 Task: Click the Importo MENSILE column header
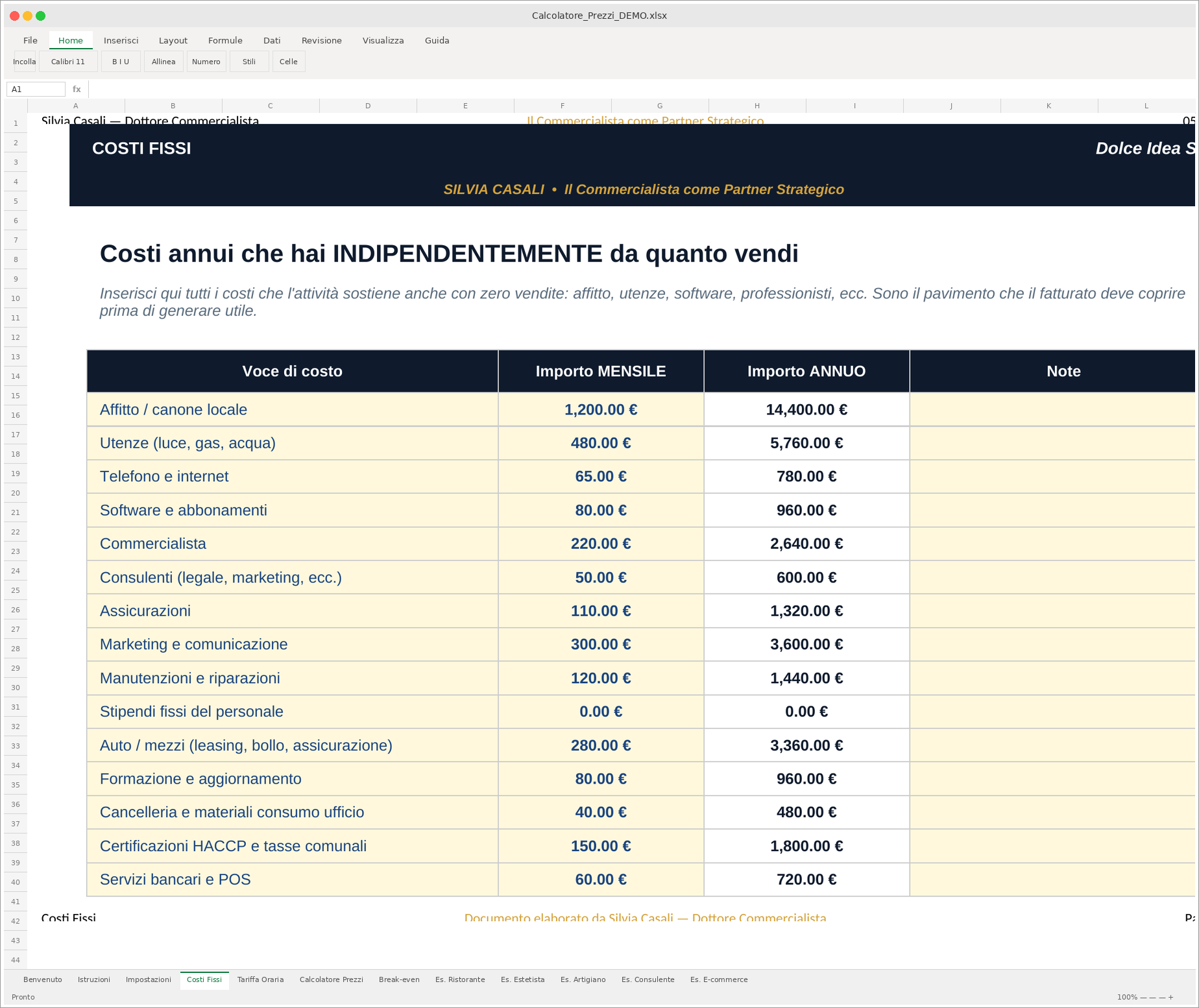601,371
